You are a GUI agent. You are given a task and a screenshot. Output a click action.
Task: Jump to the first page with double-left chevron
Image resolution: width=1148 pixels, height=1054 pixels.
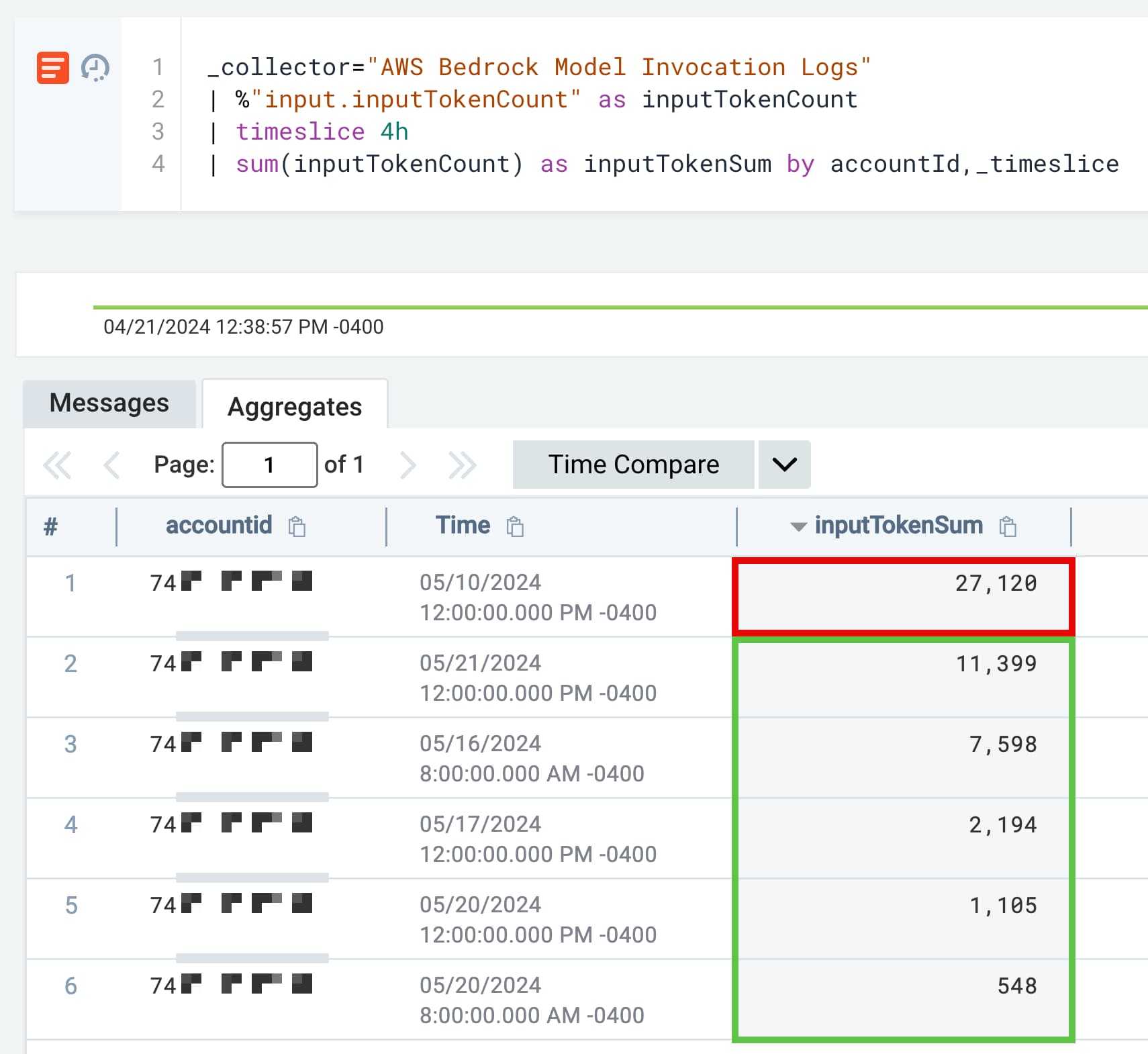click(x=58, y=464)
